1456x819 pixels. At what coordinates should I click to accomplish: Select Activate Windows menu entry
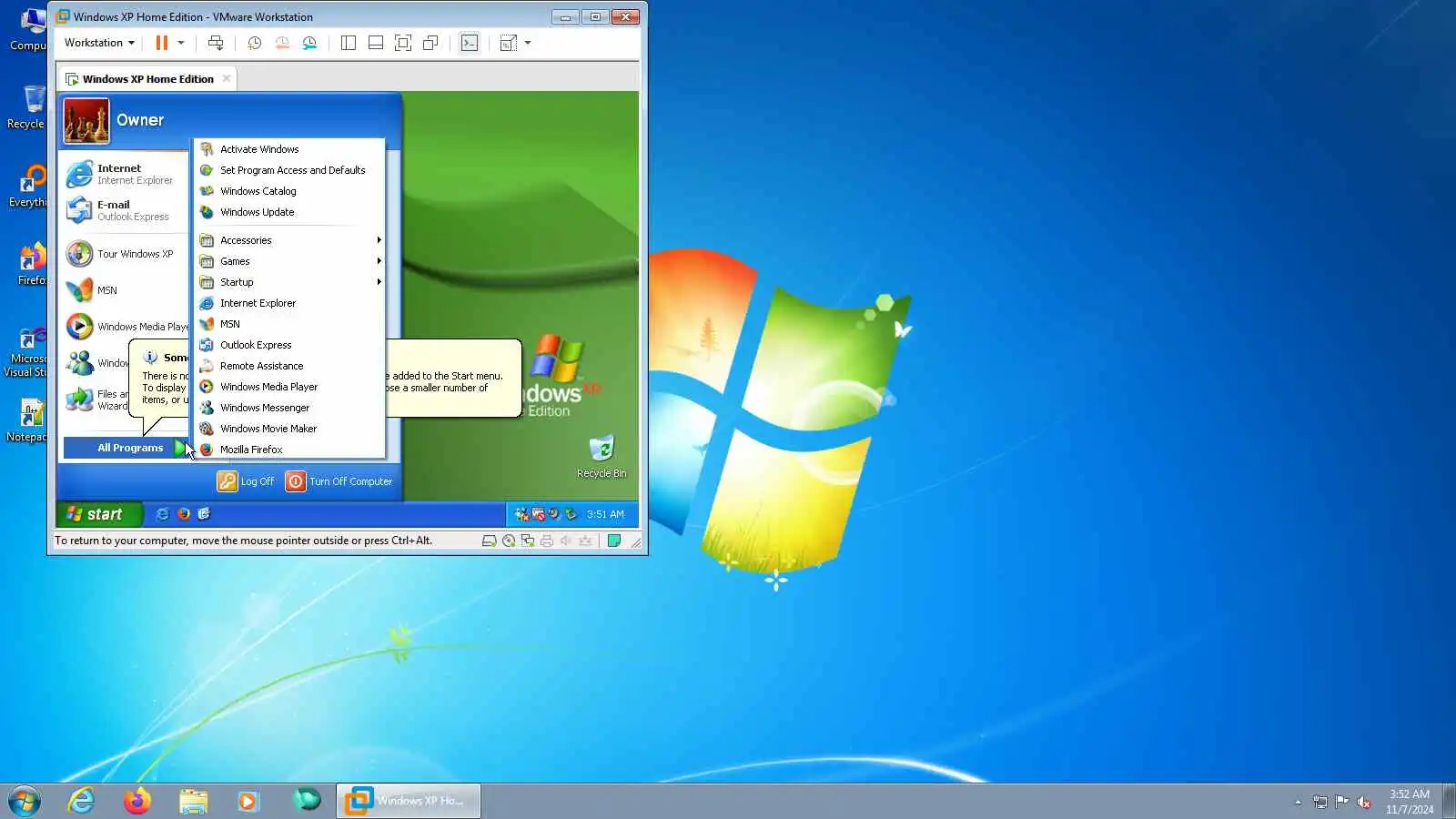tap(289, 149)
